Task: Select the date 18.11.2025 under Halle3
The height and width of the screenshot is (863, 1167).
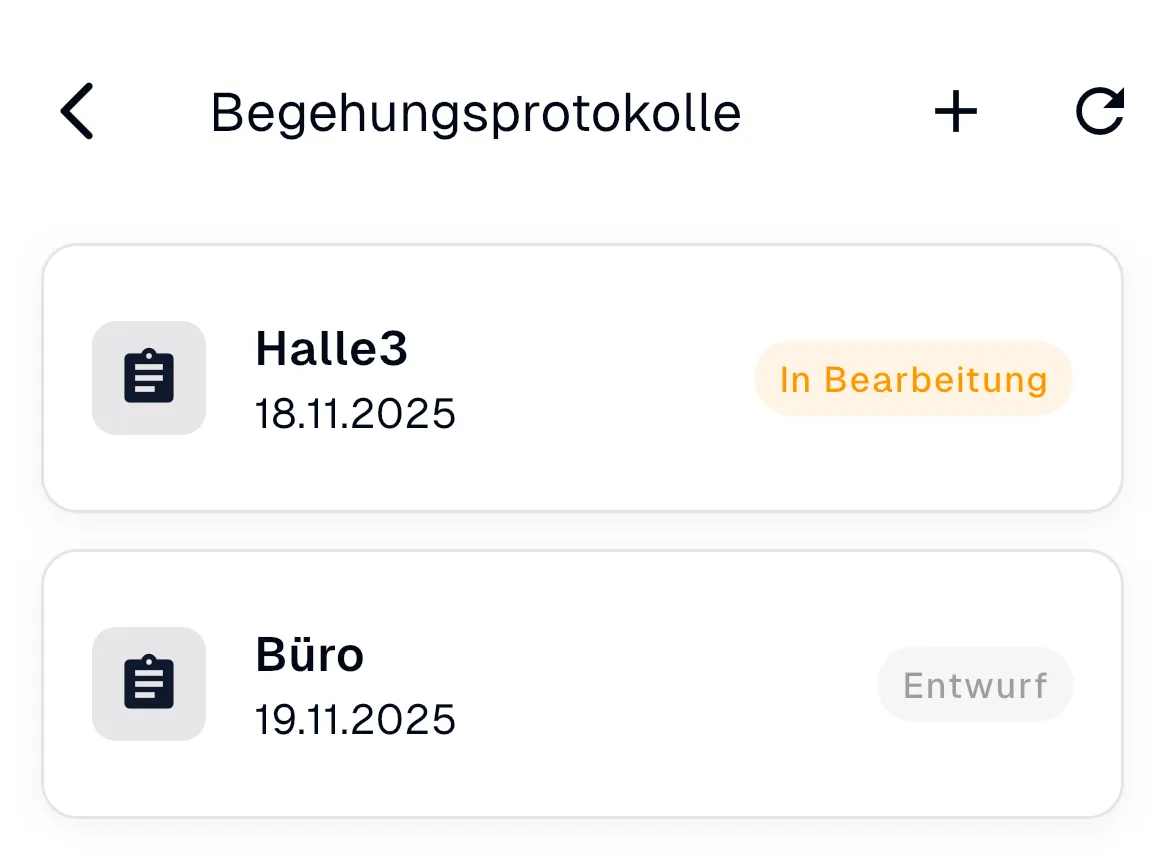Action: tap(355, 413)
